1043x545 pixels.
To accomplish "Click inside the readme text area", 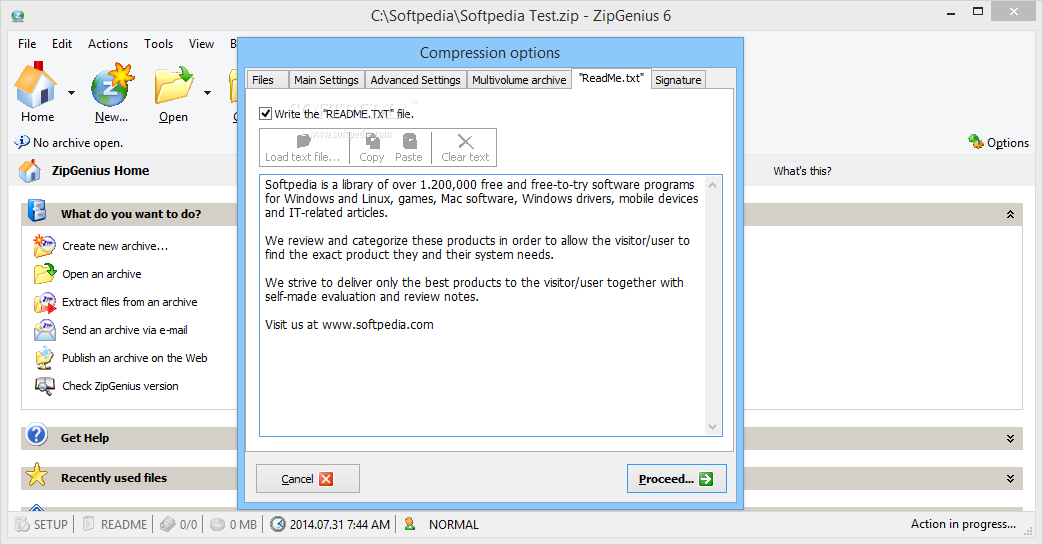I will point(482,305).
